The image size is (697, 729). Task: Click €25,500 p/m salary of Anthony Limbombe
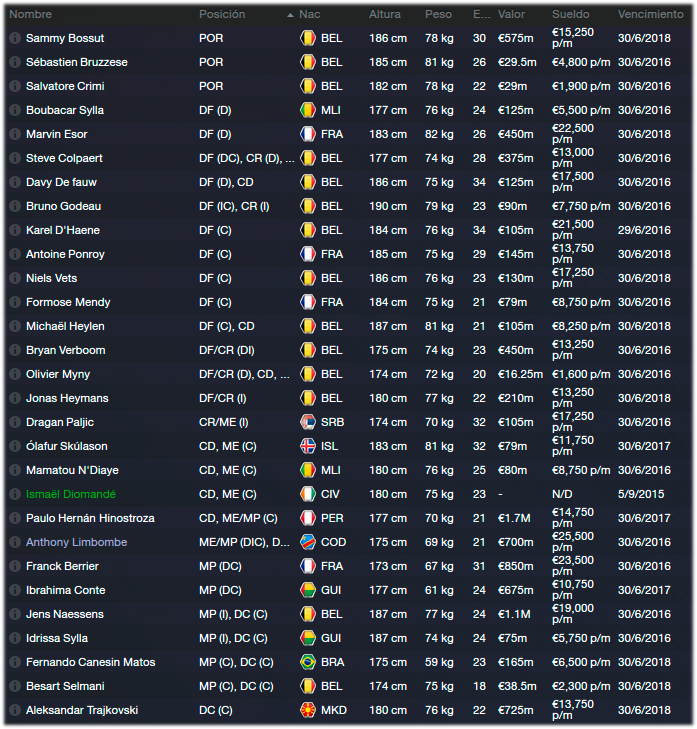[x=573, y=542]
